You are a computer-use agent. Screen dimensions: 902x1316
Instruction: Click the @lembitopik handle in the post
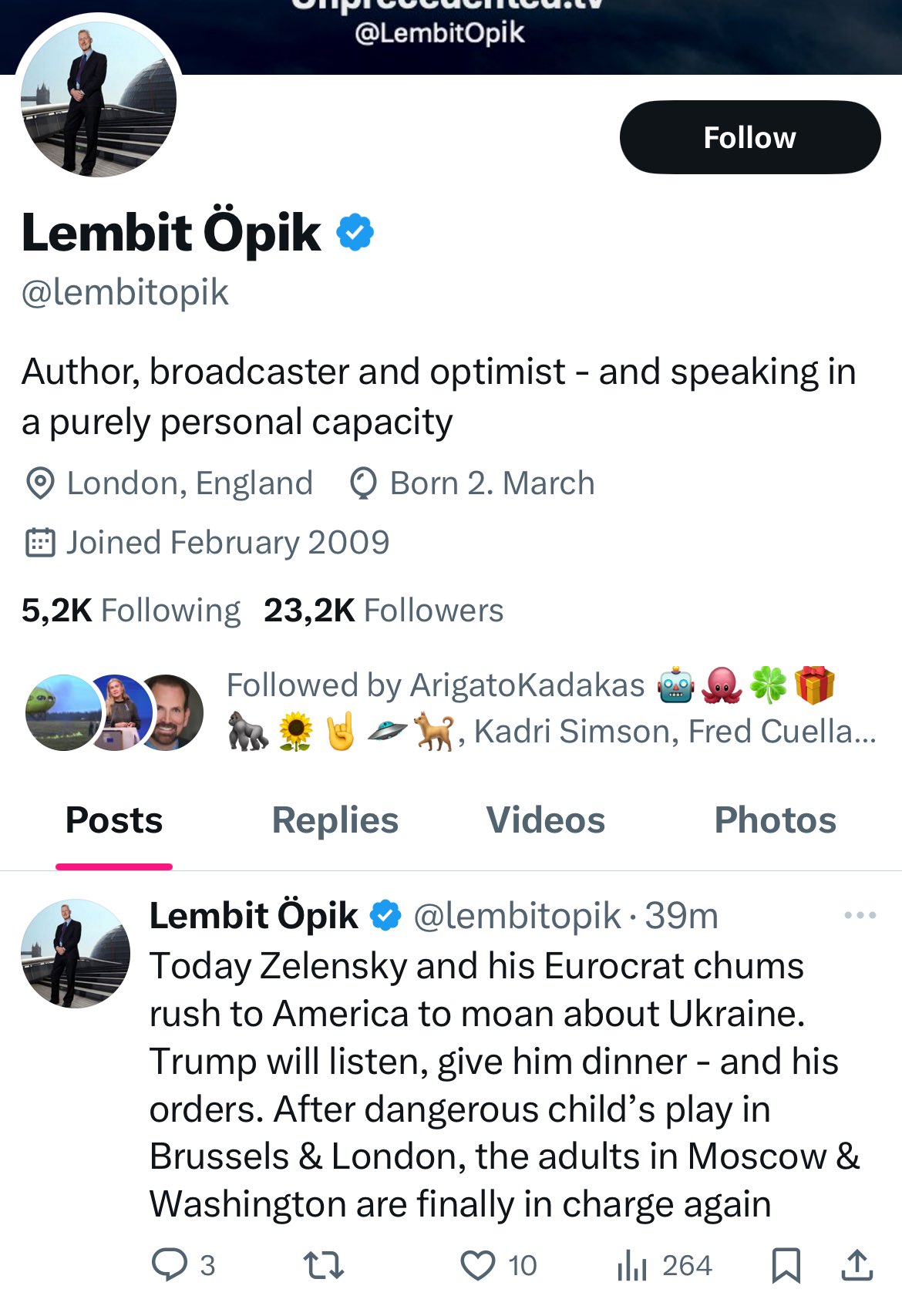pyautogui.click(x=517, y=916)
